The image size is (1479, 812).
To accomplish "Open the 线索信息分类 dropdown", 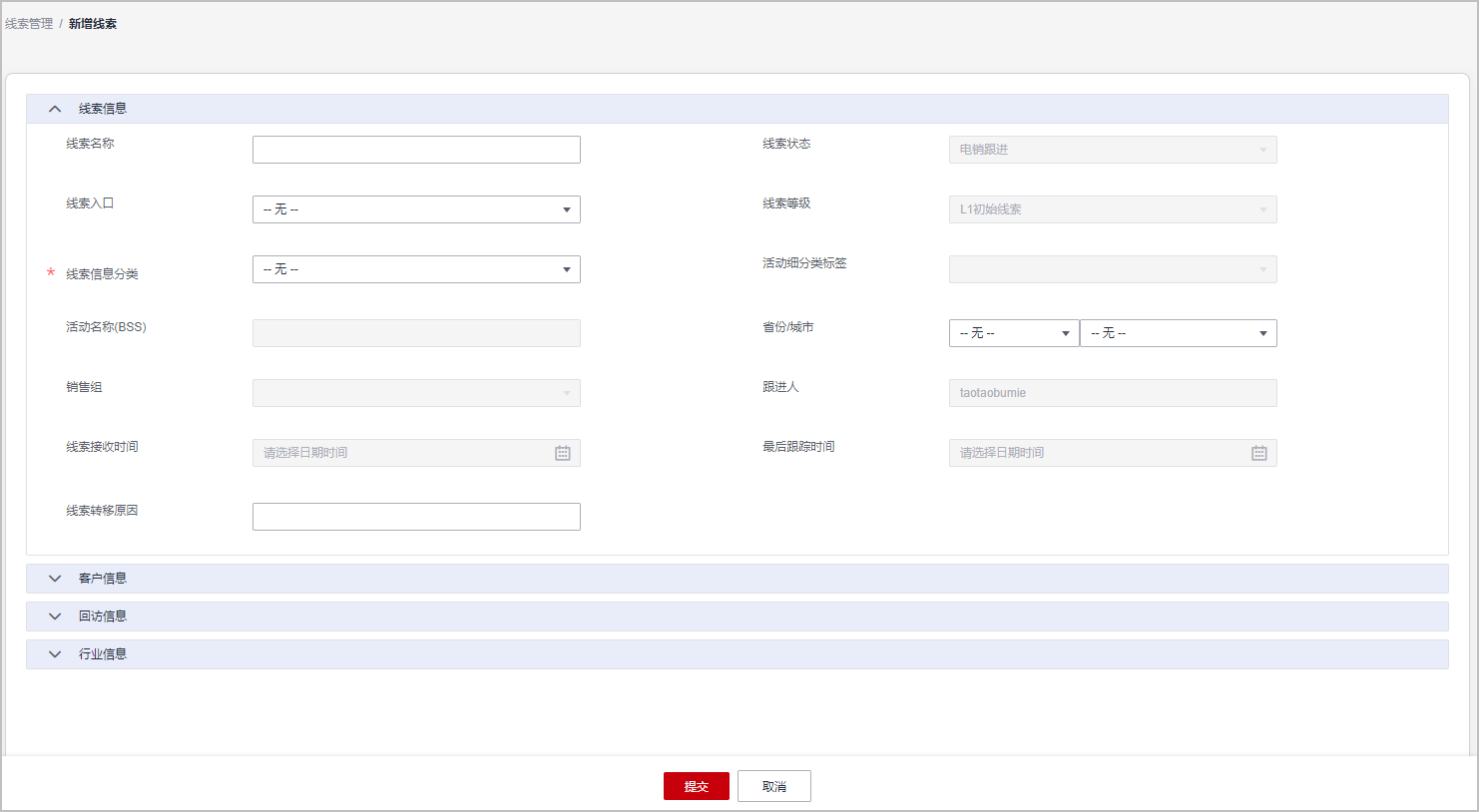I will (x=416, y=269).
